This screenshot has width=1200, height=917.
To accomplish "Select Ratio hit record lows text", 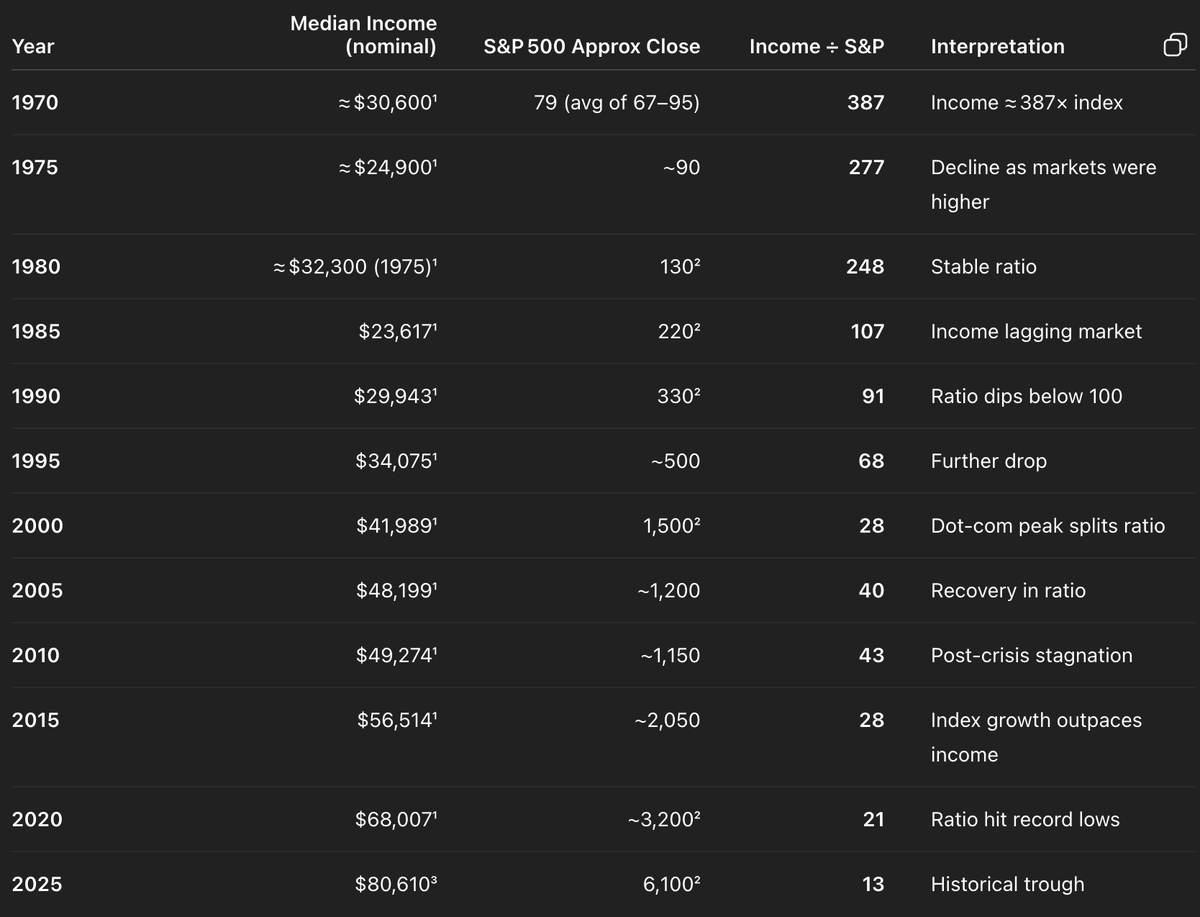I will tap(1025, 819).
